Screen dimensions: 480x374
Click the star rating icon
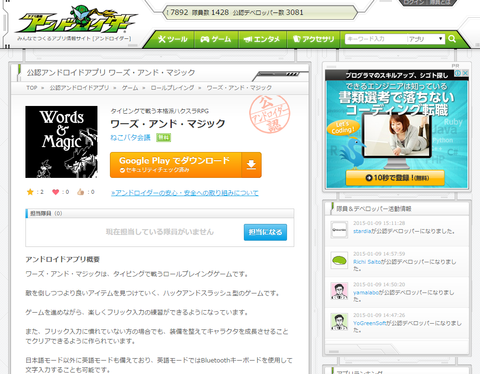[x=30, y=192]
